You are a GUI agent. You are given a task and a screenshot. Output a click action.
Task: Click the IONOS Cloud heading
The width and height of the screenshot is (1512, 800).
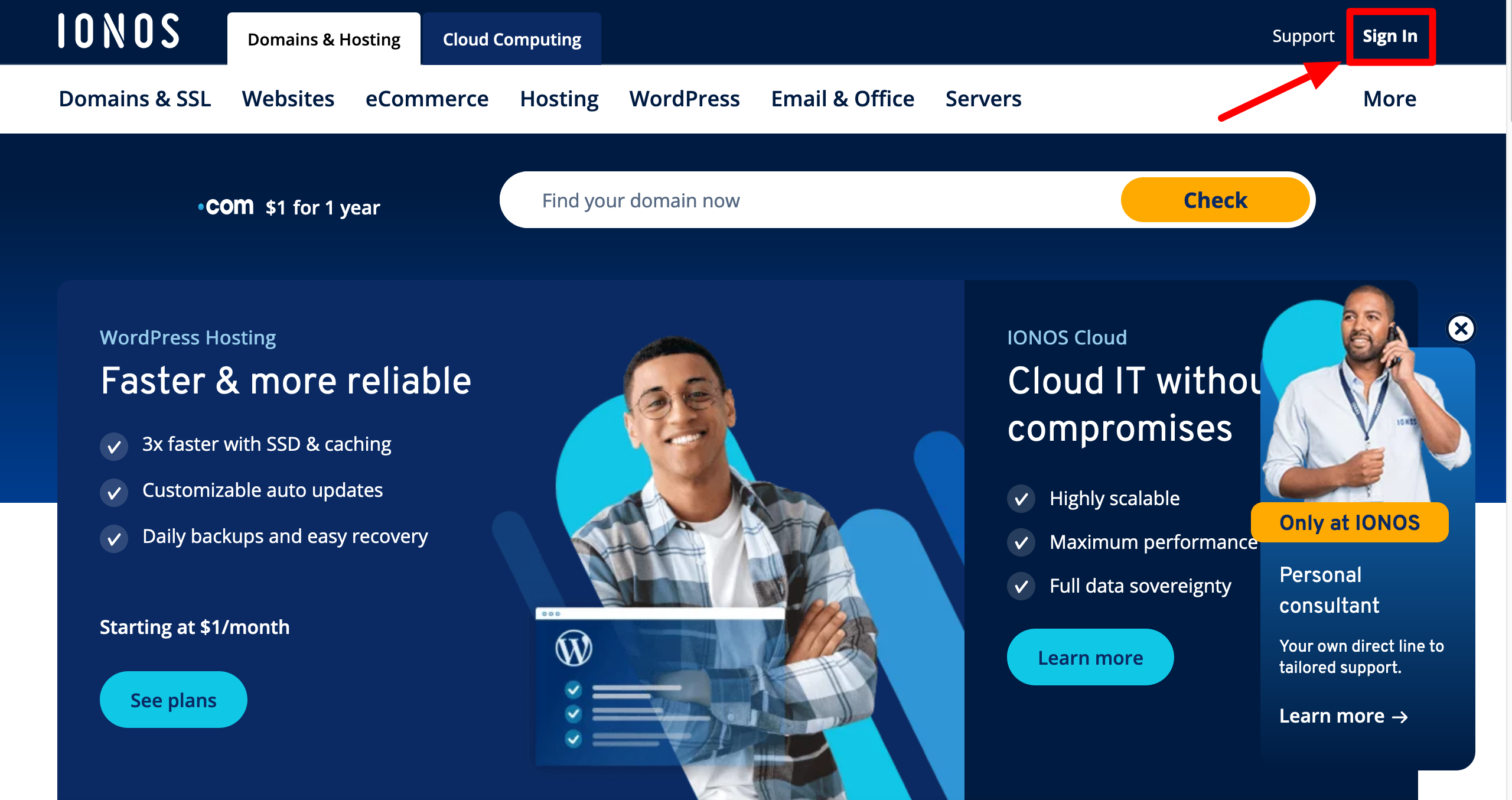click(1067, 337)
